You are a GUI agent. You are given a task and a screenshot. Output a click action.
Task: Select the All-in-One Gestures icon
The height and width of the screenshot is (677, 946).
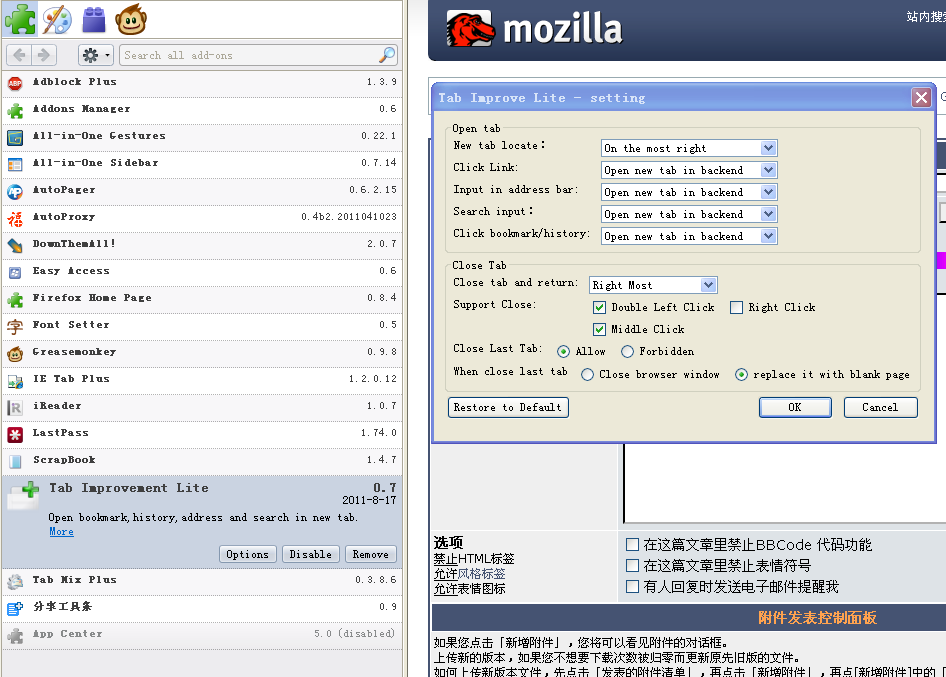15,138
